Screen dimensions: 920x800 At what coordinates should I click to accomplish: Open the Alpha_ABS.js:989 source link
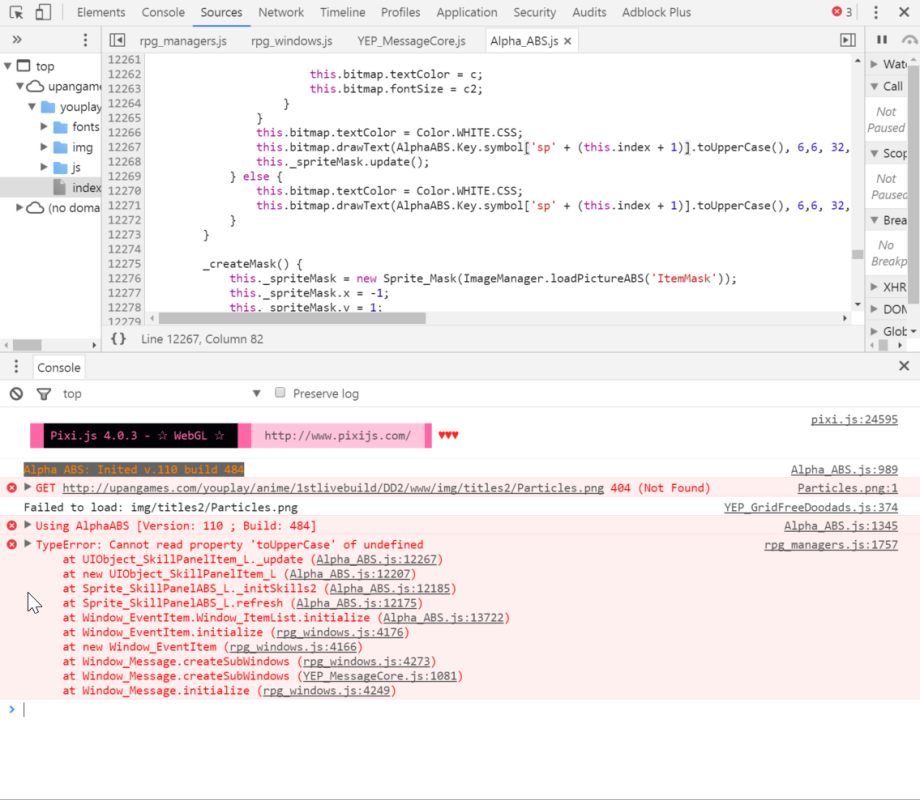tap(844, 470)
